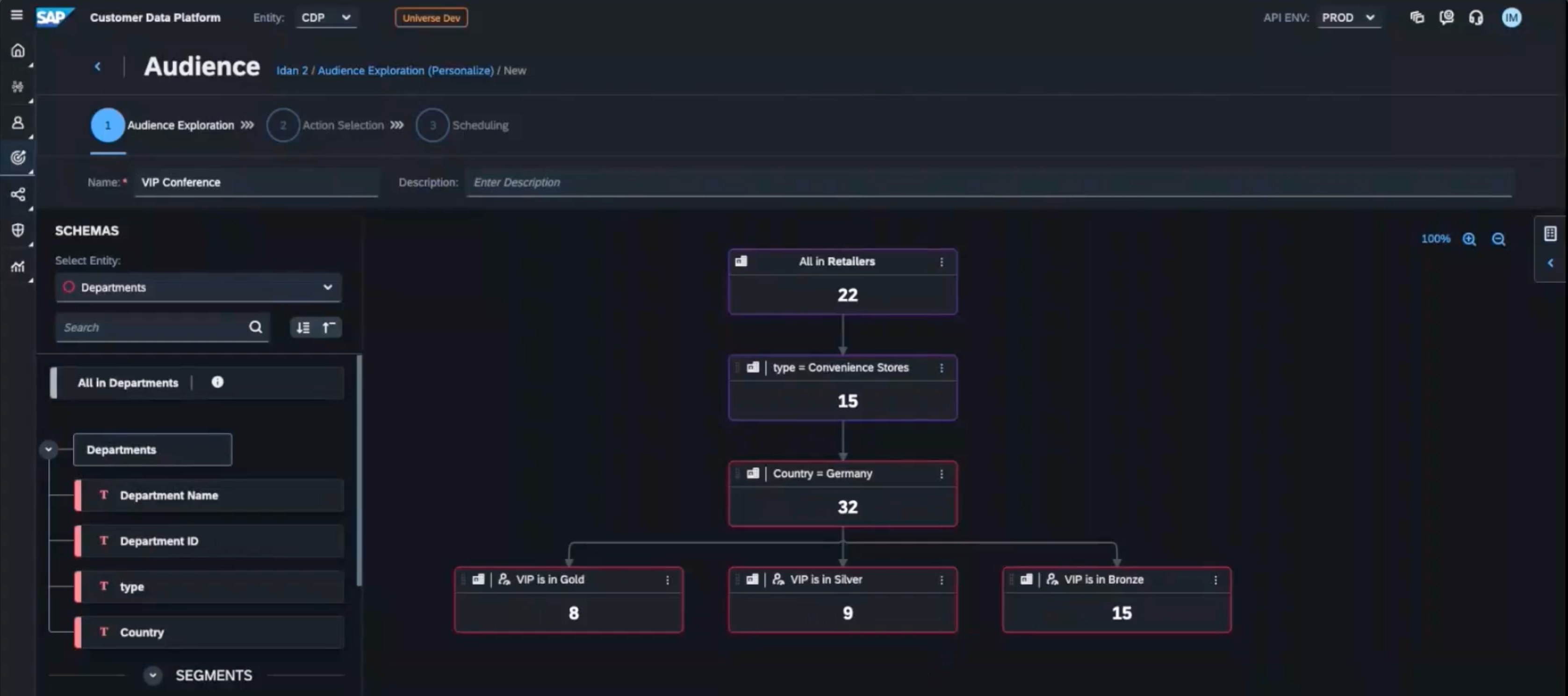
Task: Click the Idan 2 breadcrumb link
Action: pyautogui.click(x=292, y=71)
